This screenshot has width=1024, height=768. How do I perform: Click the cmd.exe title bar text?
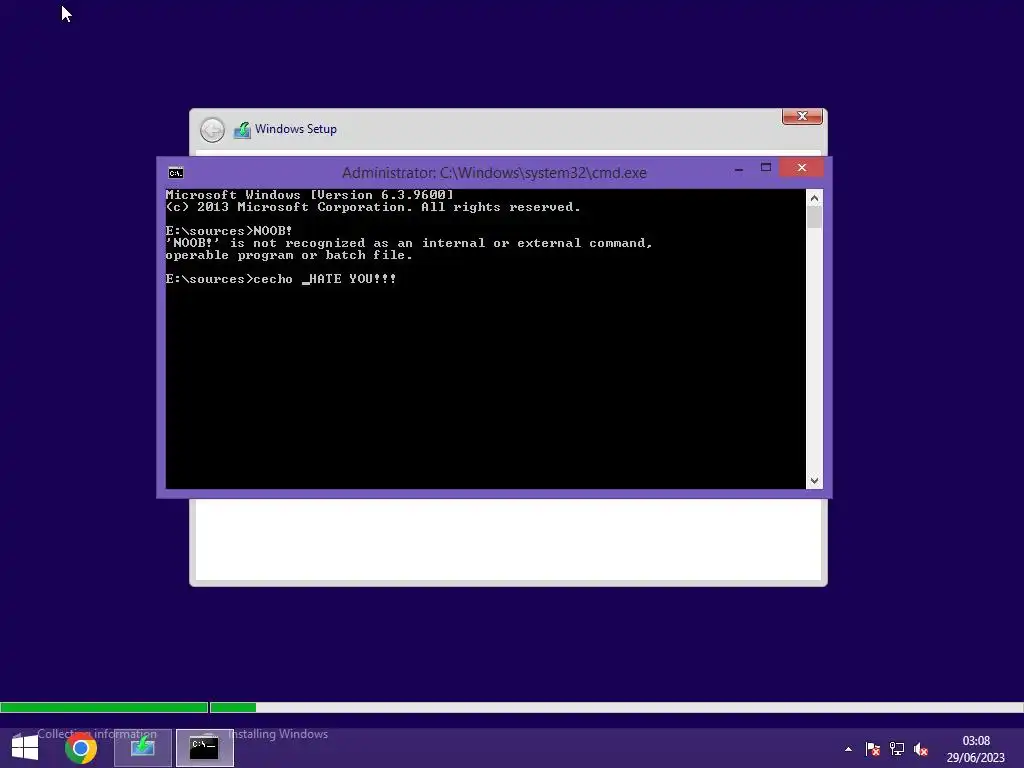tap(494, 173)
